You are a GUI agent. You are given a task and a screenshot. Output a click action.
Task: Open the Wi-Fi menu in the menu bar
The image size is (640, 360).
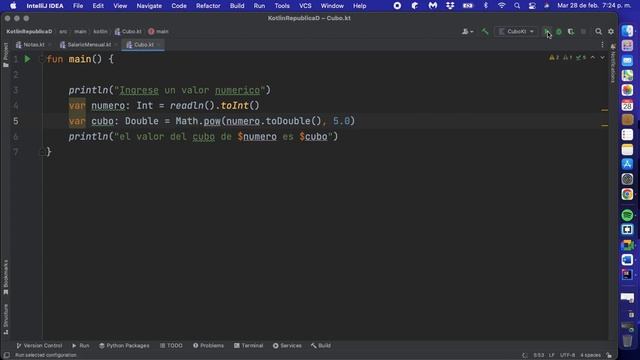502,6
